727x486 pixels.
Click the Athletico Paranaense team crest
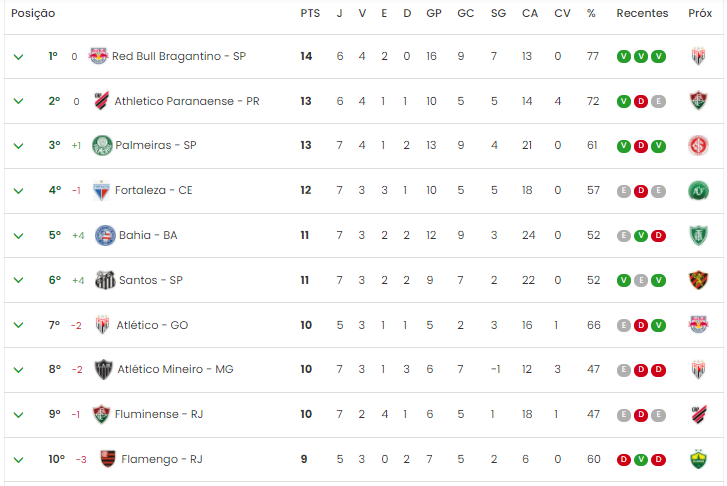coord(102,101)
